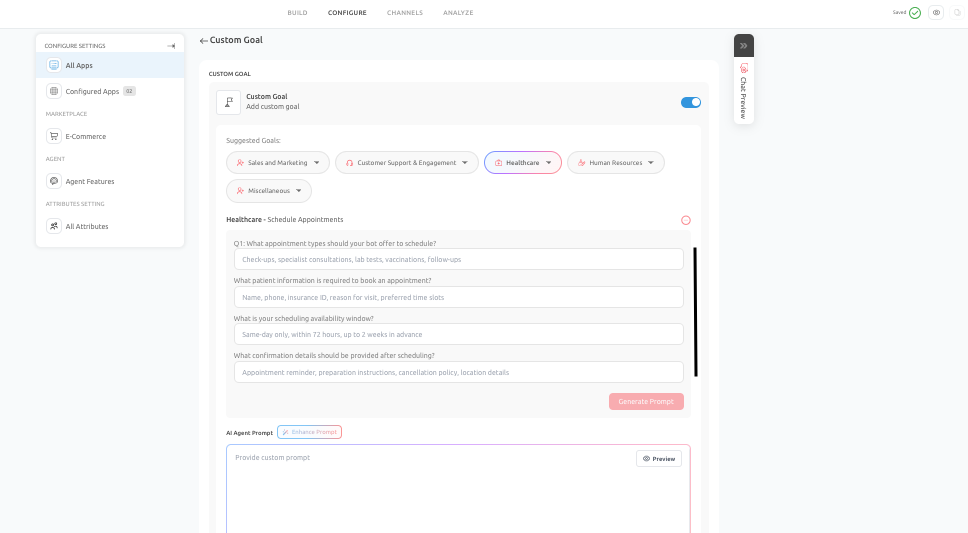Switch to the Build tab

(x=297, y=12)
